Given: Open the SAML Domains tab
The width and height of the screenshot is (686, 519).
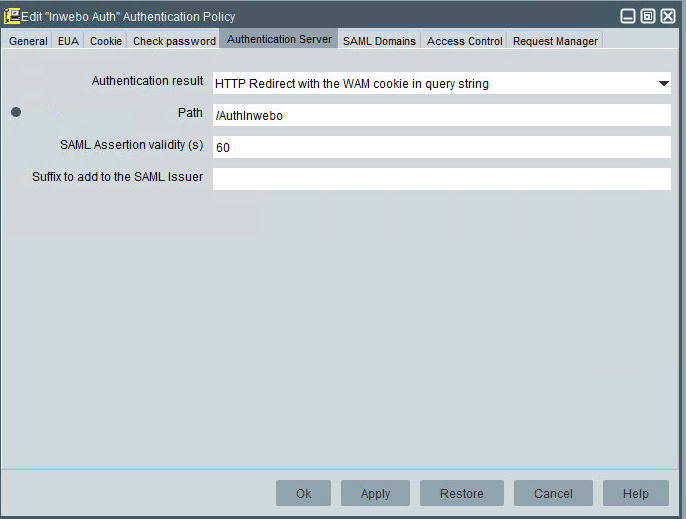Looking at the screenshot, I should click(379, 41).
